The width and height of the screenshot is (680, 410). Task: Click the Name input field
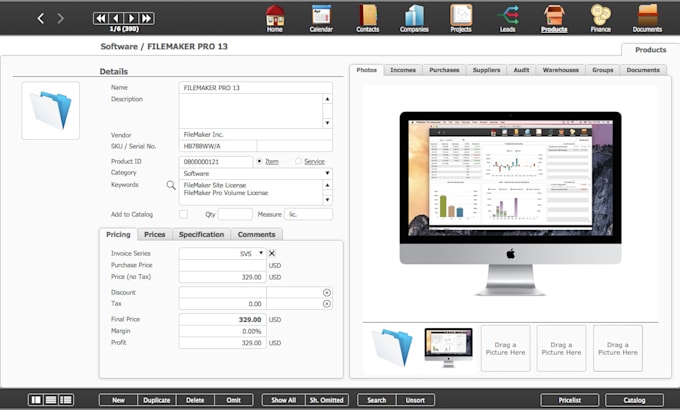point(255,88)
